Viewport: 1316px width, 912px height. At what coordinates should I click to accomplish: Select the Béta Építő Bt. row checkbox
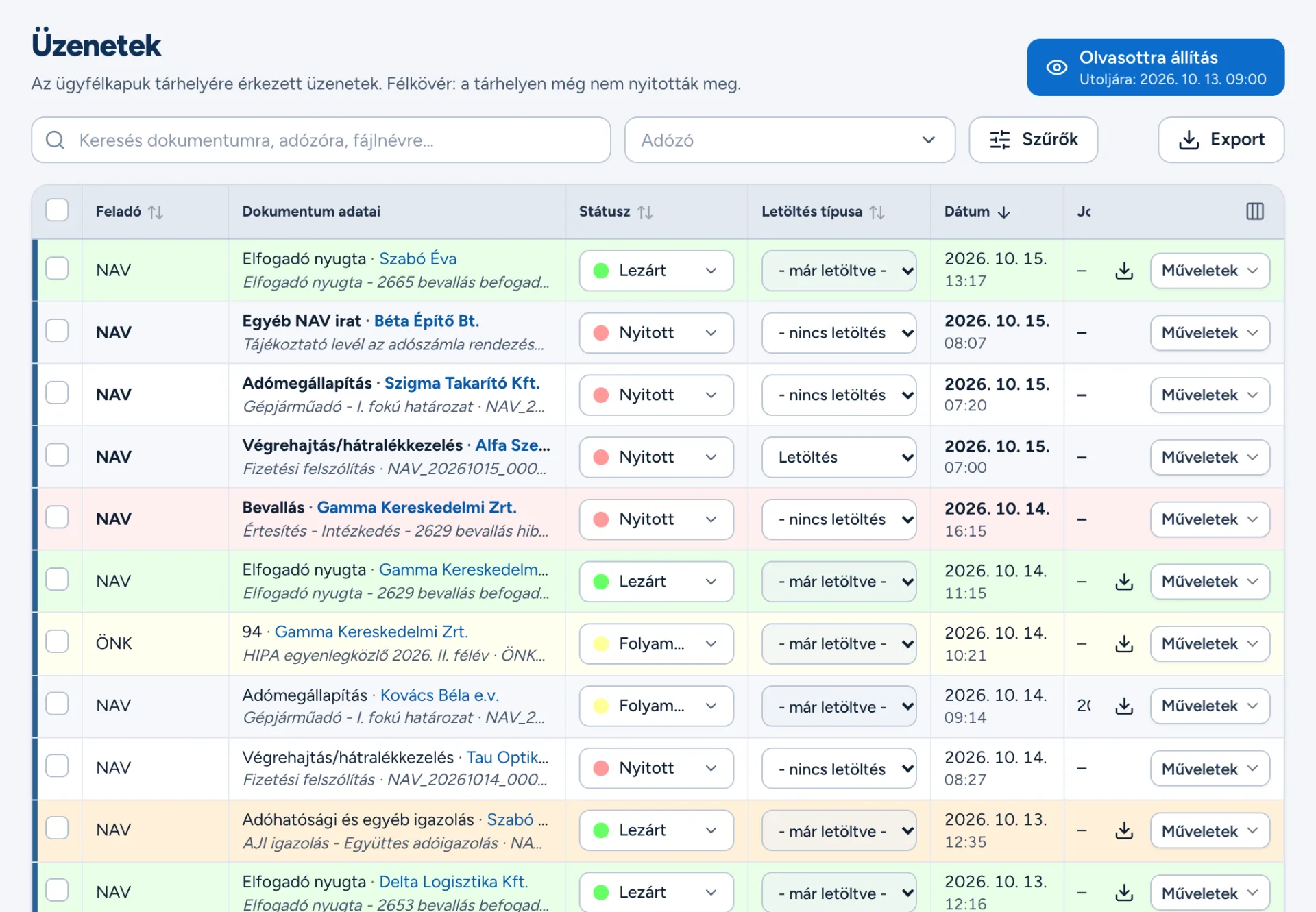[57, 330]
